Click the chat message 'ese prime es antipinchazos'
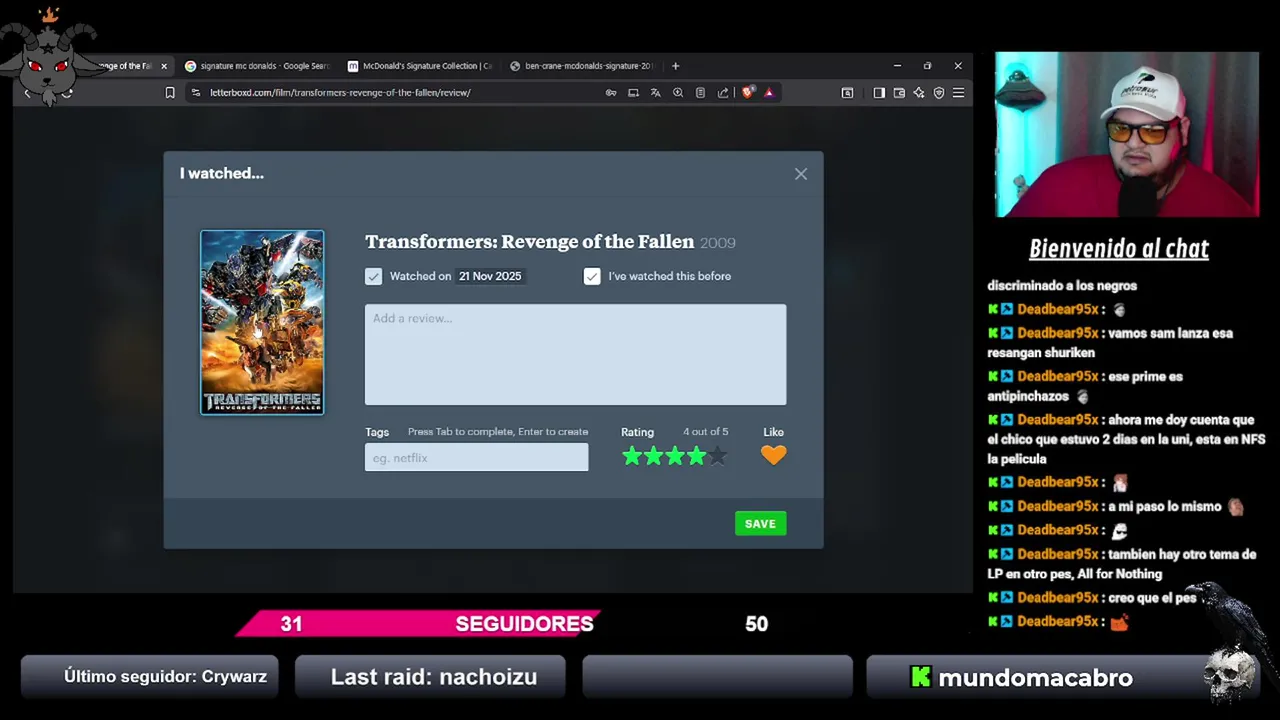Image resolution: width=1280 pixels, height=720 pixels. (1085, 386)
